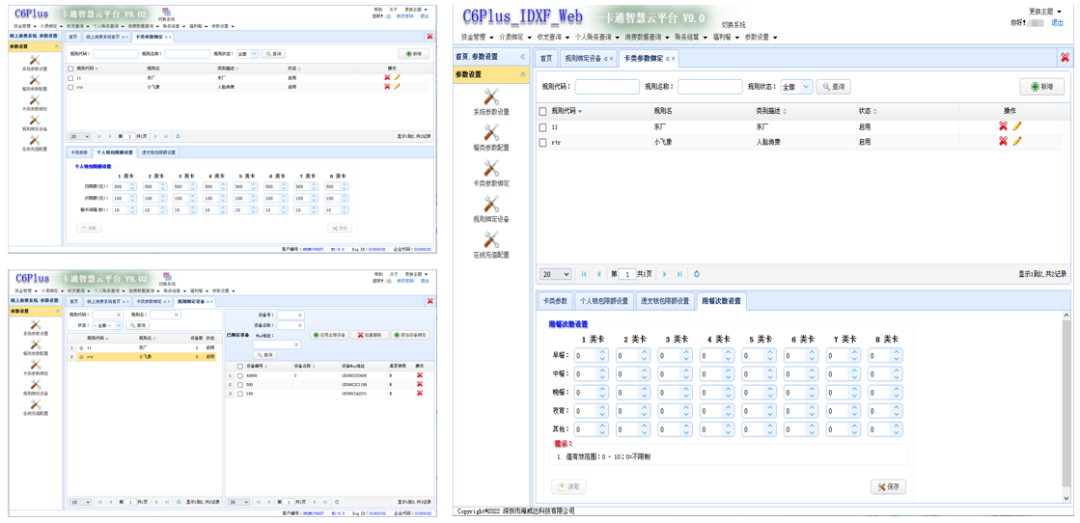Click 批量删除 in the 规则绑定设备 window
The width and height of the screenshot is (1080, 523).
click(368, 335)
